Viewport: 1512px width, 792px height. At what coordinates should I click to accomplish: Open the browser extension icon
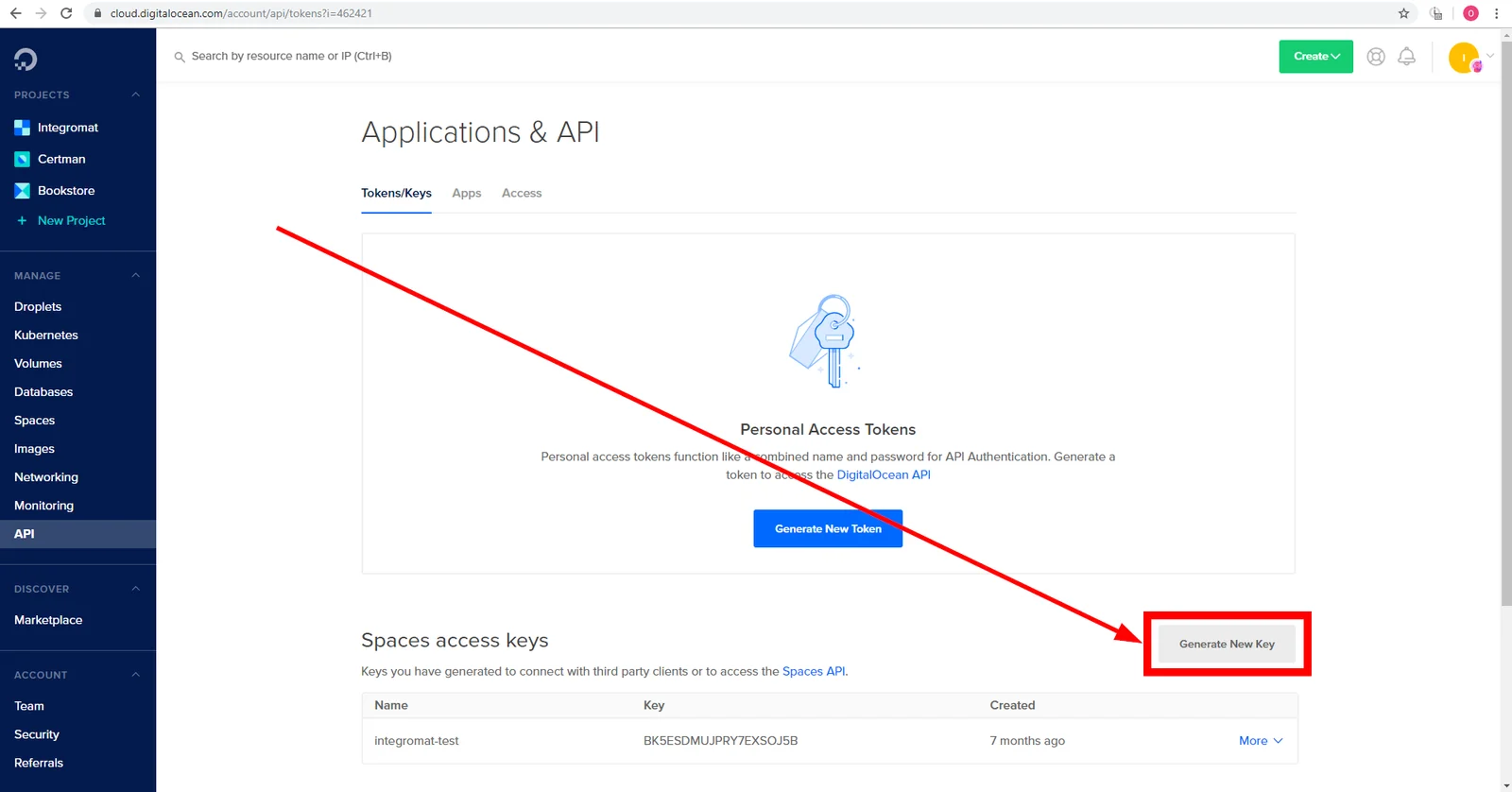1436,13
